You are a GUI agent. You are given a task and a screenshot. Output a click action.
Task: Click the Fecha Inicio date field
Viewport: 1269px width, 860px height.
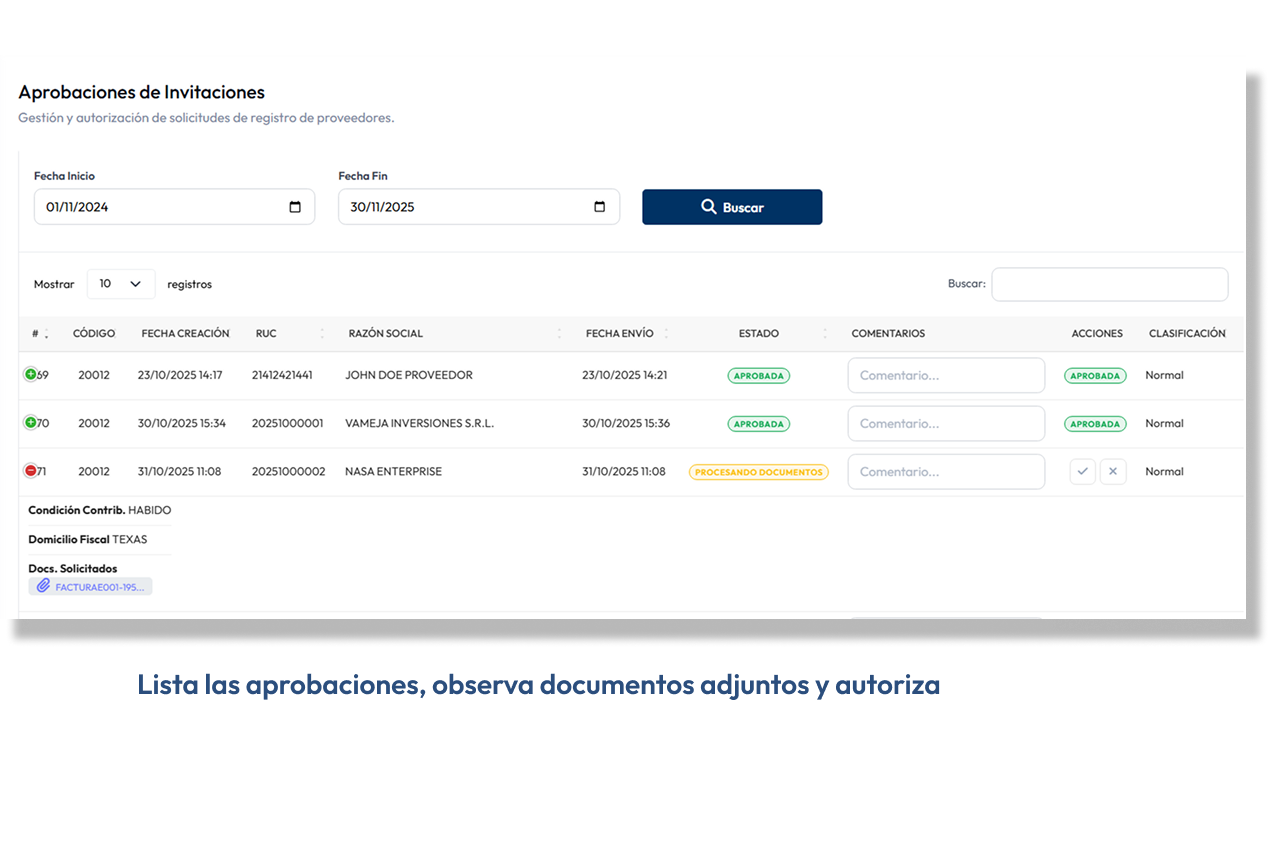coord(150,207)
